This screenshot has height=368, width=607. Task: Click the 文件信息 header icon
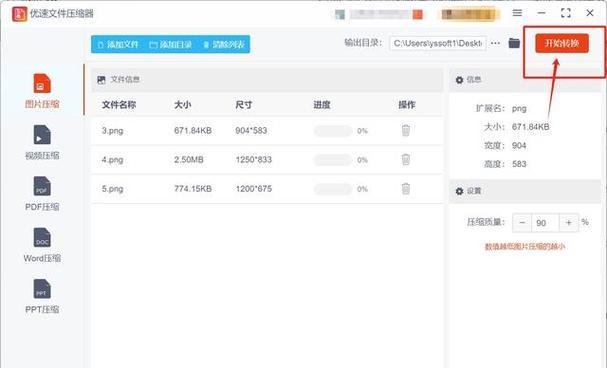pos(101,80)
